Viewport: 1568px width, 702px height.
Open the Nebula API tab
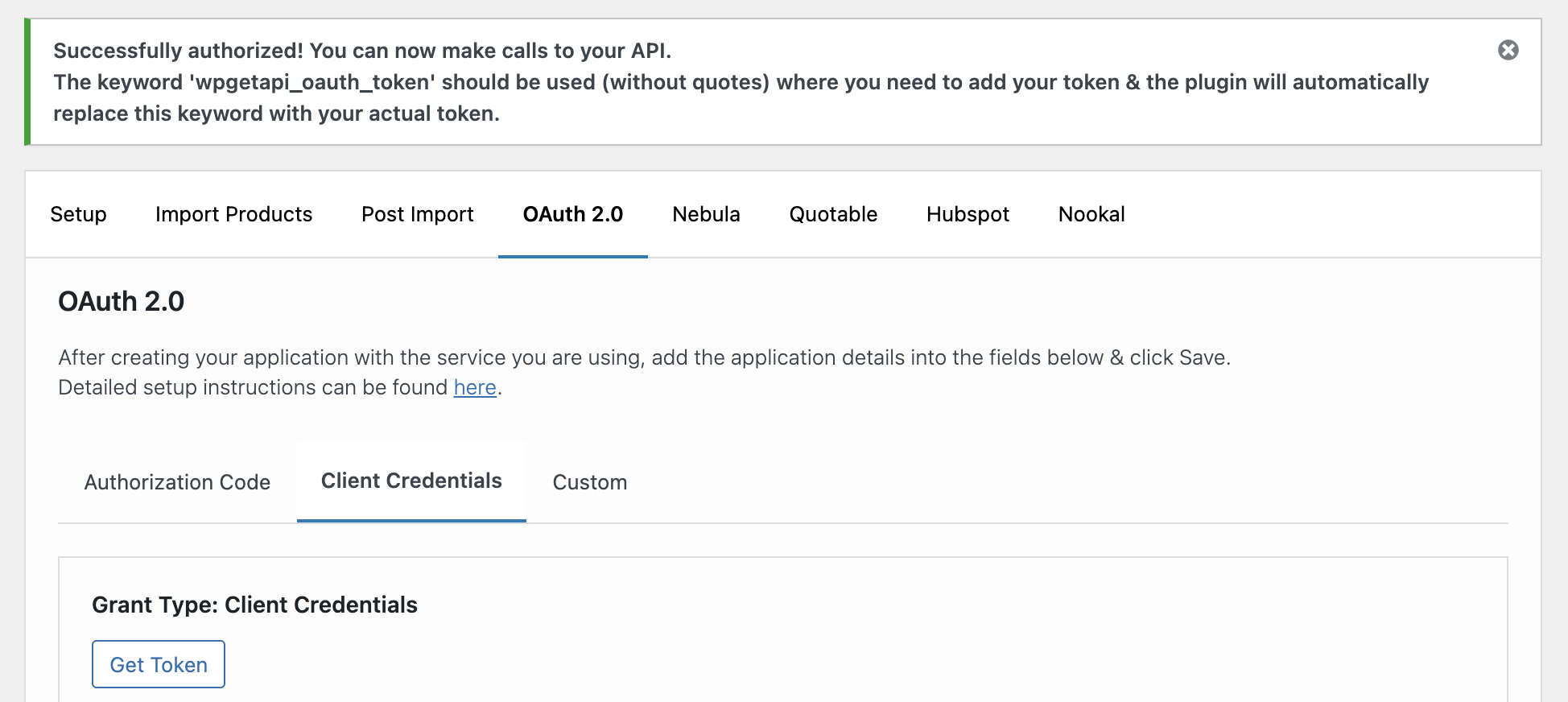point(706,214)
